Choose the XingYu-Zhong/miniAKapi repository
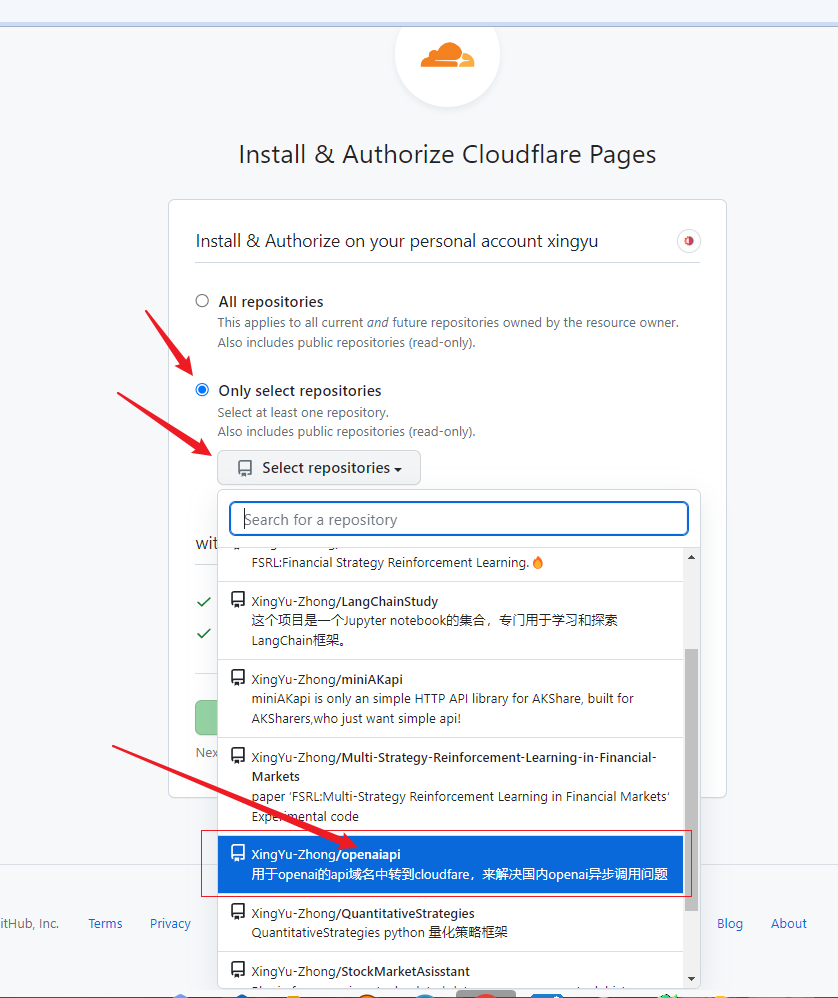The image size is (838, 998). pyautogui.click(x=450, y=699)
